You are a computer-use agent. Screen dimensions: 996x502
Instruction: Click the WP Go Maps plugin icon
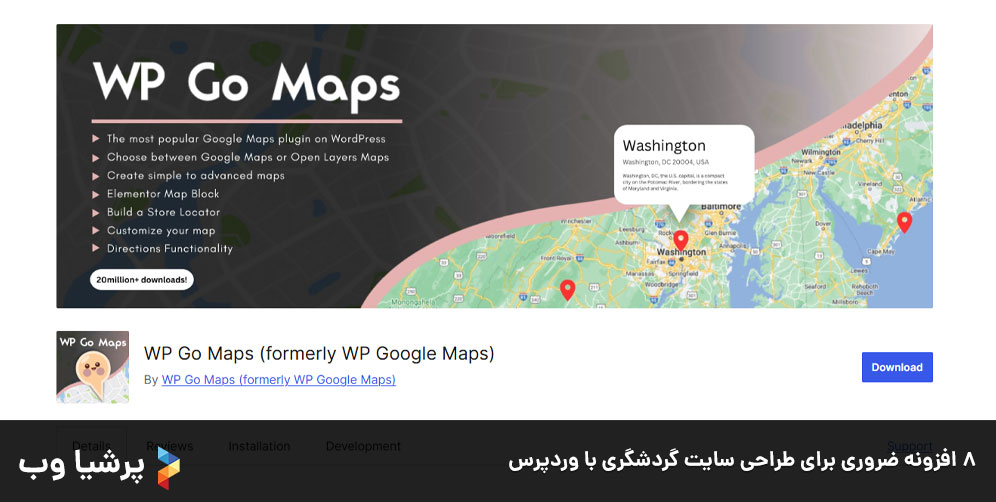click(92, 367)
